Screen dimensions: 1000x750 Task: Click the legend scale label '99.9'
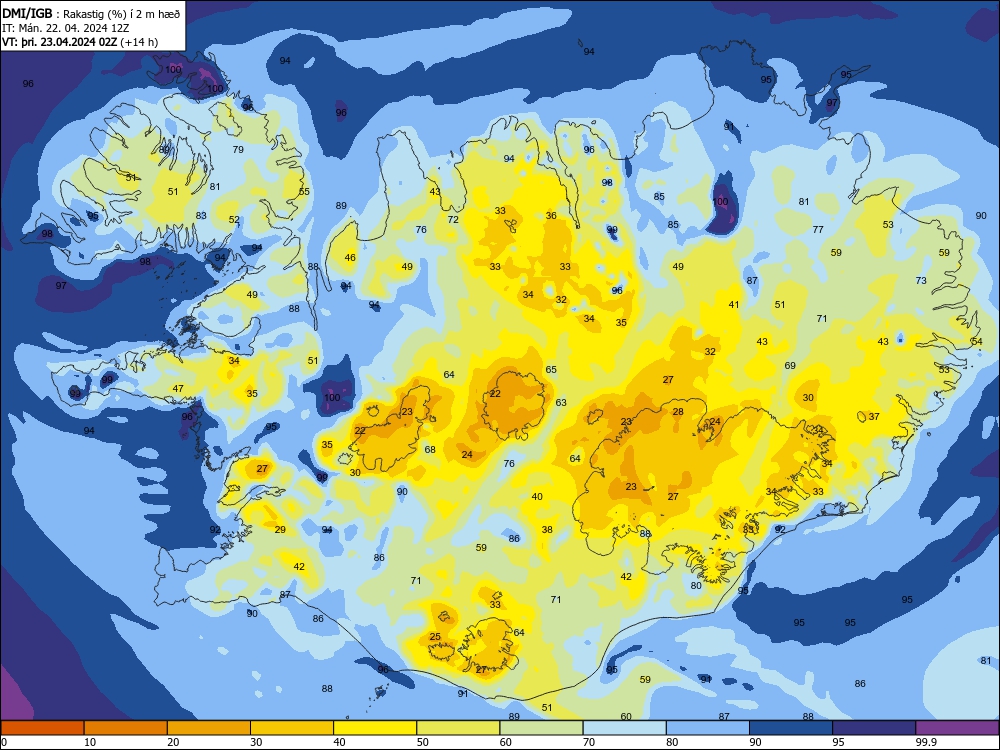(926, 742)
